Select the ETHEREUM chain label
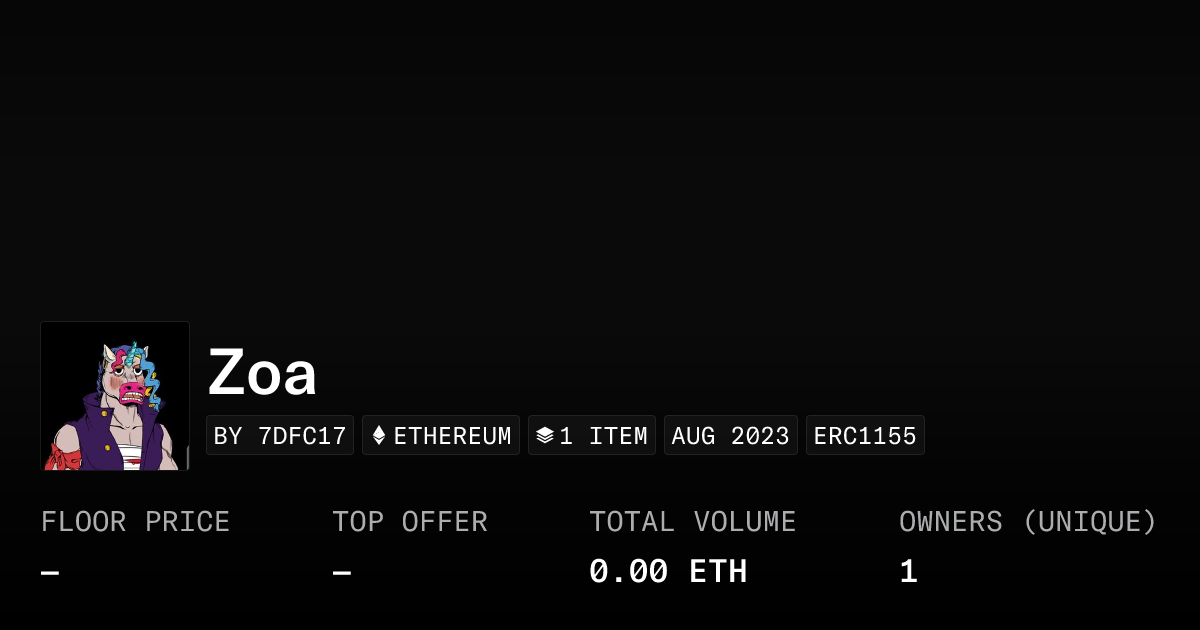 452,436
